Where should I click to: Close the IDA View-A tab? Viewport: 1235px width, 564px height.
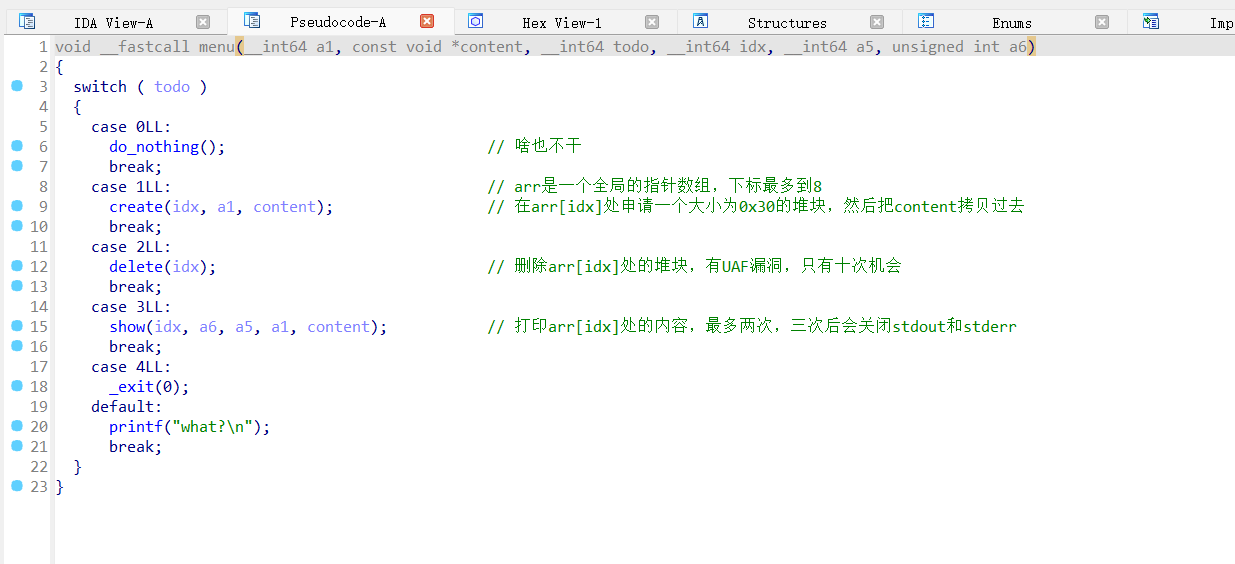click(x=203, y=22)
